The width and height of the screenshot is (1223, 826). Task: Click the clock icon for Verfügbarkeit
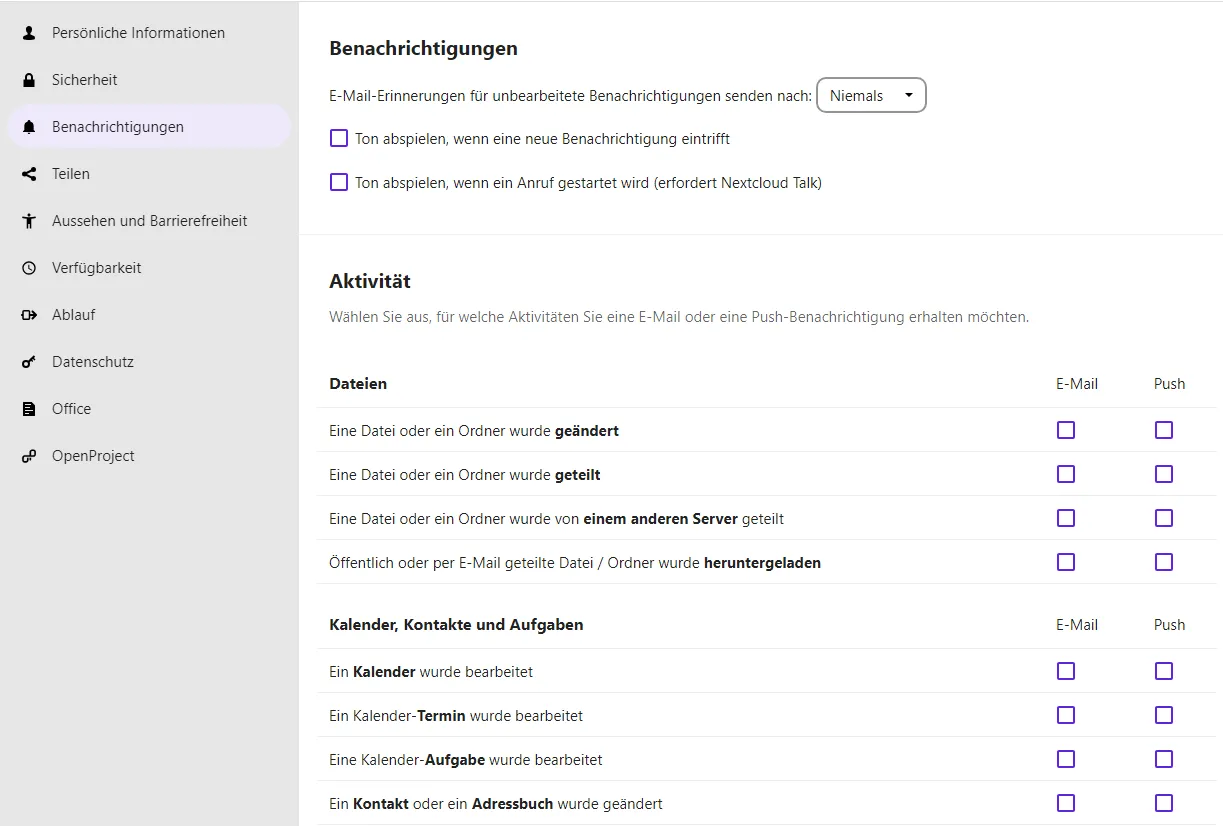pyautogui.click(x=28, y=267)
